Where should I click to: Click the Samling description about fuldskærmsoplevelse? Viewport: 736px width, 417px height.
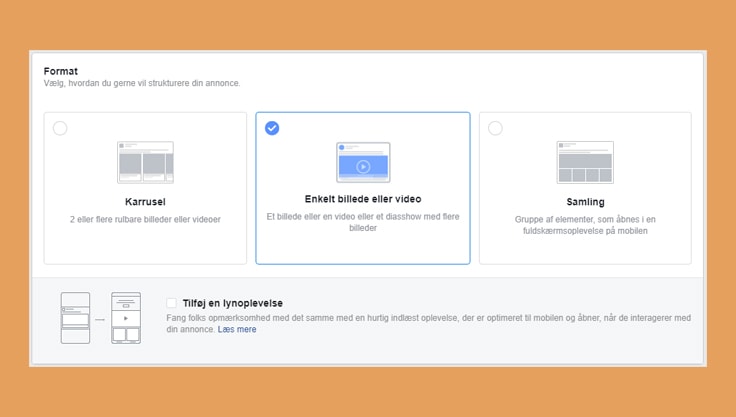585,225
